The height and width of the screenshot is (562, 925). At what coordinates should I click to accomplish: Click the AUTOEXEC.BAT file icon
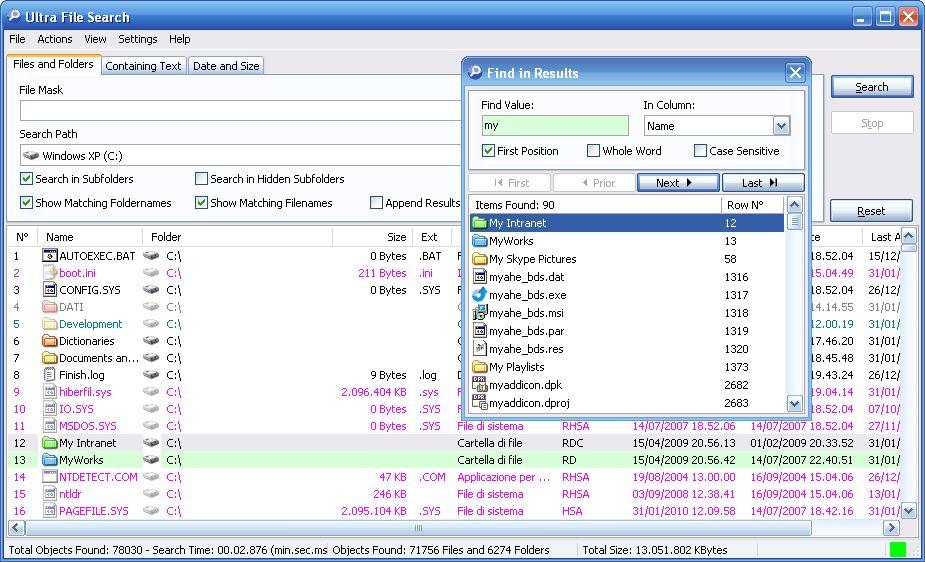[50, 255]
